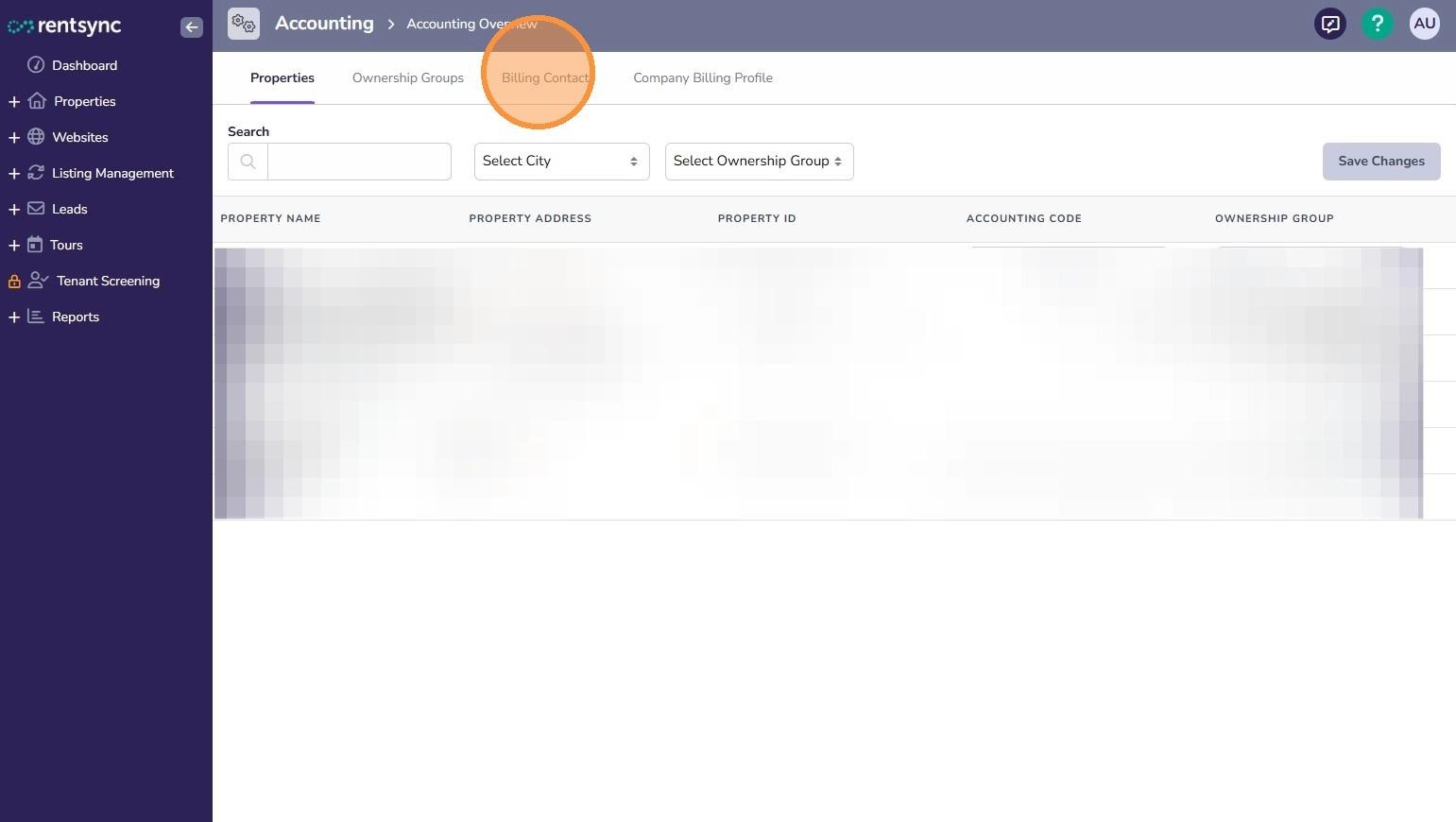Open Tours in the sidebar
The image size is (1456, 822).
tap(66, 245)
